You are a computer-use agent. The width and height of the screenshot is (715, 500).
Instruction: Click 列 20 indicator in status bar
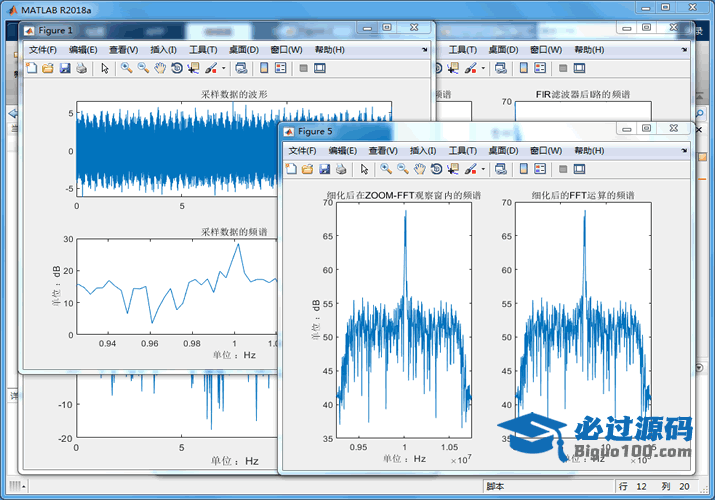(x=675, y=486)
